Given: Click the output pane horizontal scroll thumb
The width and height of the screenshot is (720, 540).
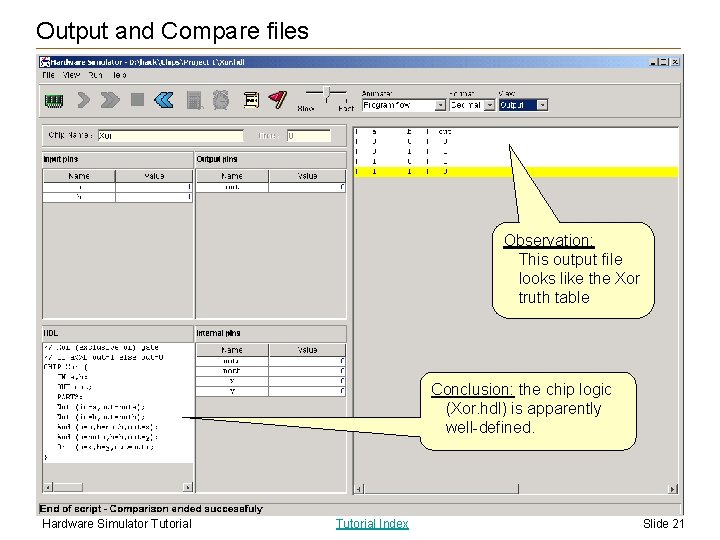Looking at the screenshot, I should 442,489.
